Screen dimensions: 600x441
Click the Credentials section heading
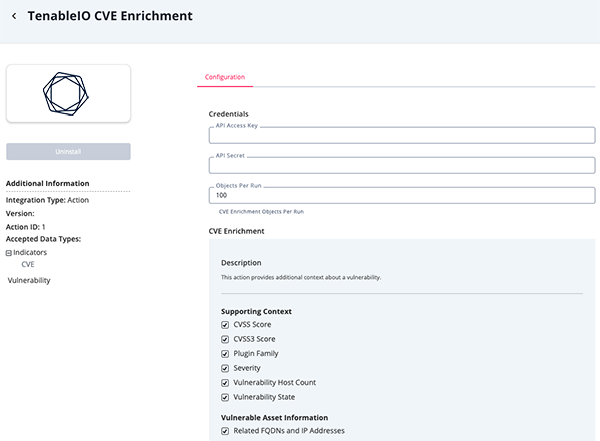tap(228, 114)
